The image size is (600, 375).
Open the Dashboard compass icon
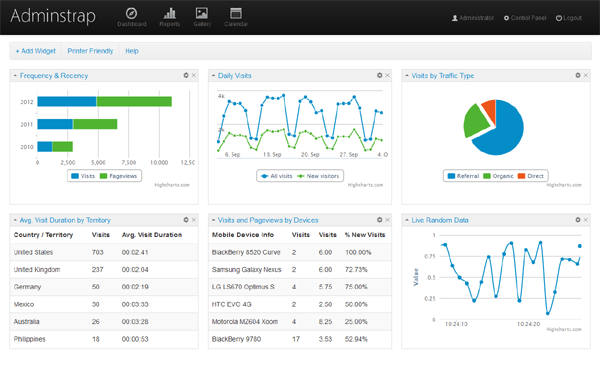click(x=132, y=14)
